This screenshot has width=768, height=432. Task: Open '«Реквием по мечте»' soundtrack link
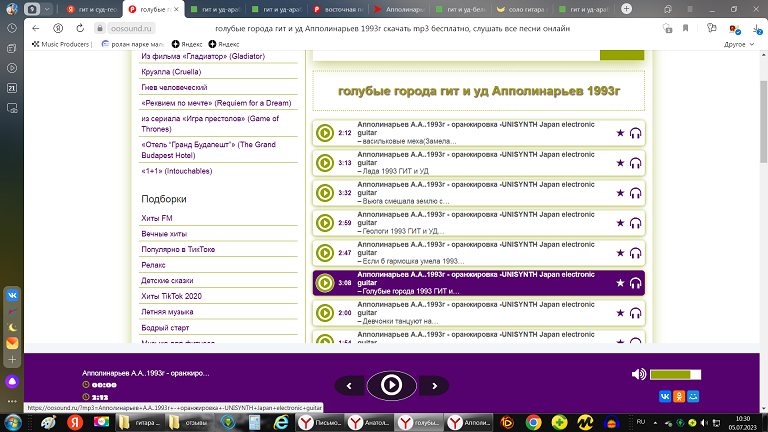(x=216, y=103)
